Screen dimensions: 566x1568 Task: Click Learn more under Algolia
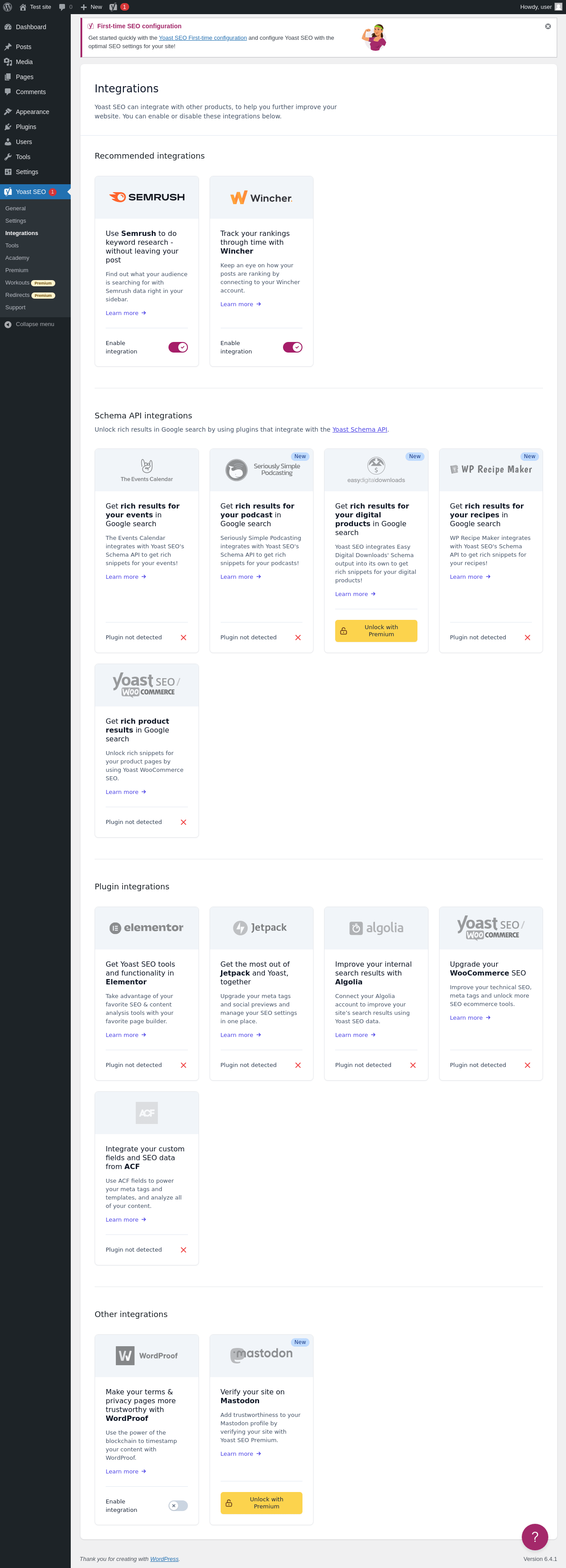click(x=355, y=1035)
